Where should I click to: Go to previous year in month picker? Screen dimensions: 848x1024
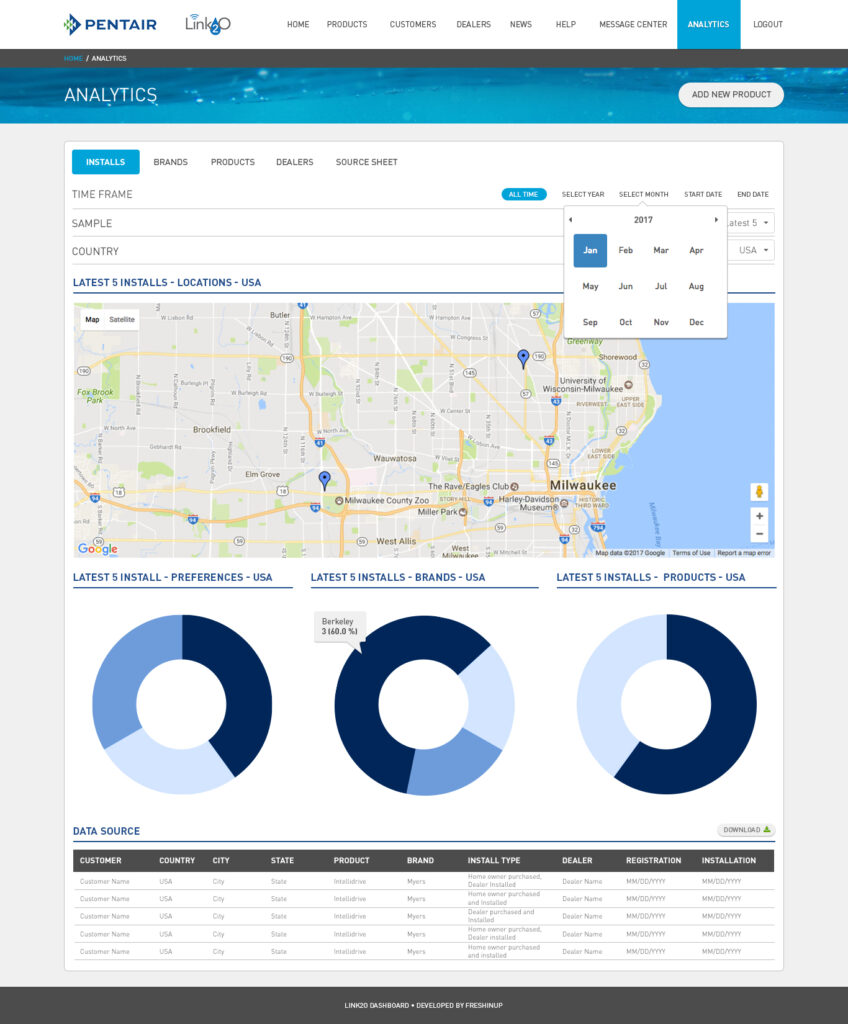[x=571, y=220]
